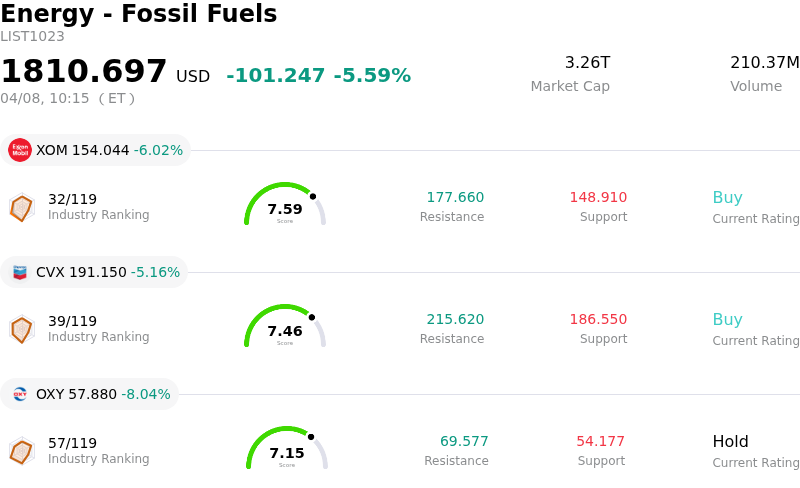Open the XOM 154.044 ticker chip

coord(96,150)
